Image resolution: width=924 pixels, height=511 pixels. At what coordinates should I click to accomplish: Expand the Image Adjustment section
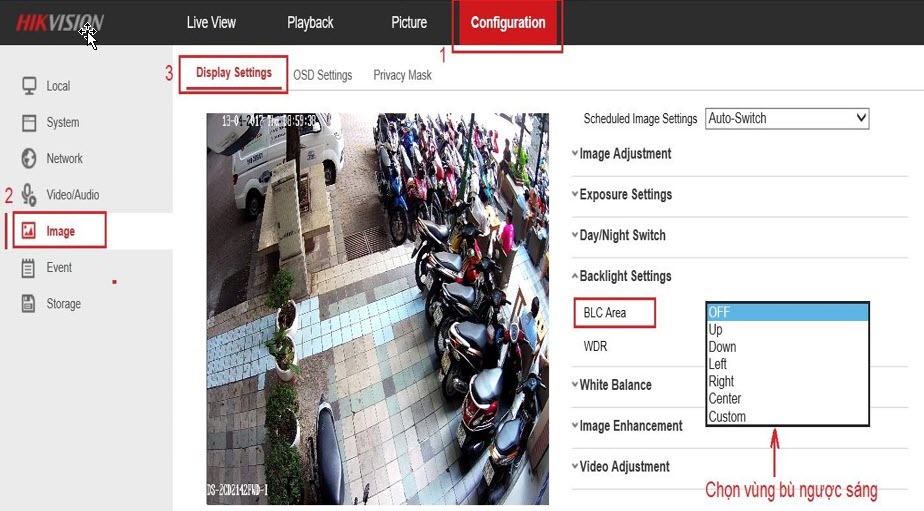coord(625,154)
